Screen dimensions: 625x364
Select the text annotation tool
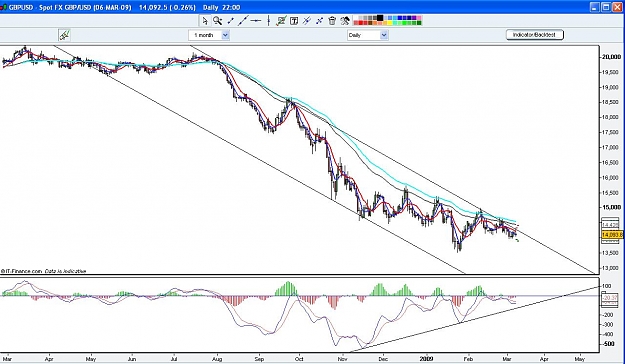point(294,21)
